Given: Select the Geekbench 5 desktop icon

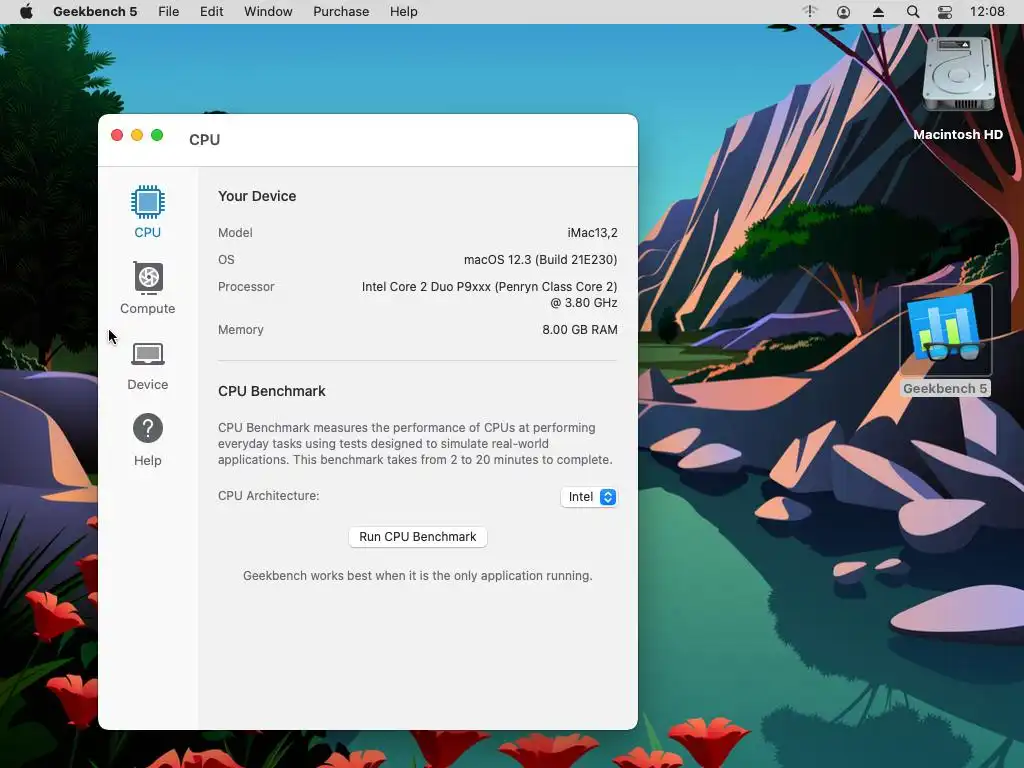Looking at the screenshot, I should pos(945,340).
